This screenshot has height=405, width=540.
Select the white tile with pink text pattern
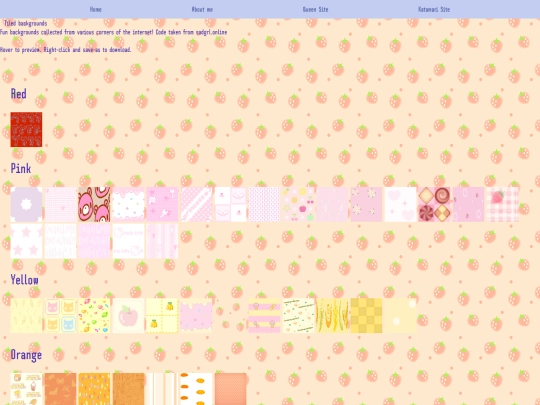point(60,241)
